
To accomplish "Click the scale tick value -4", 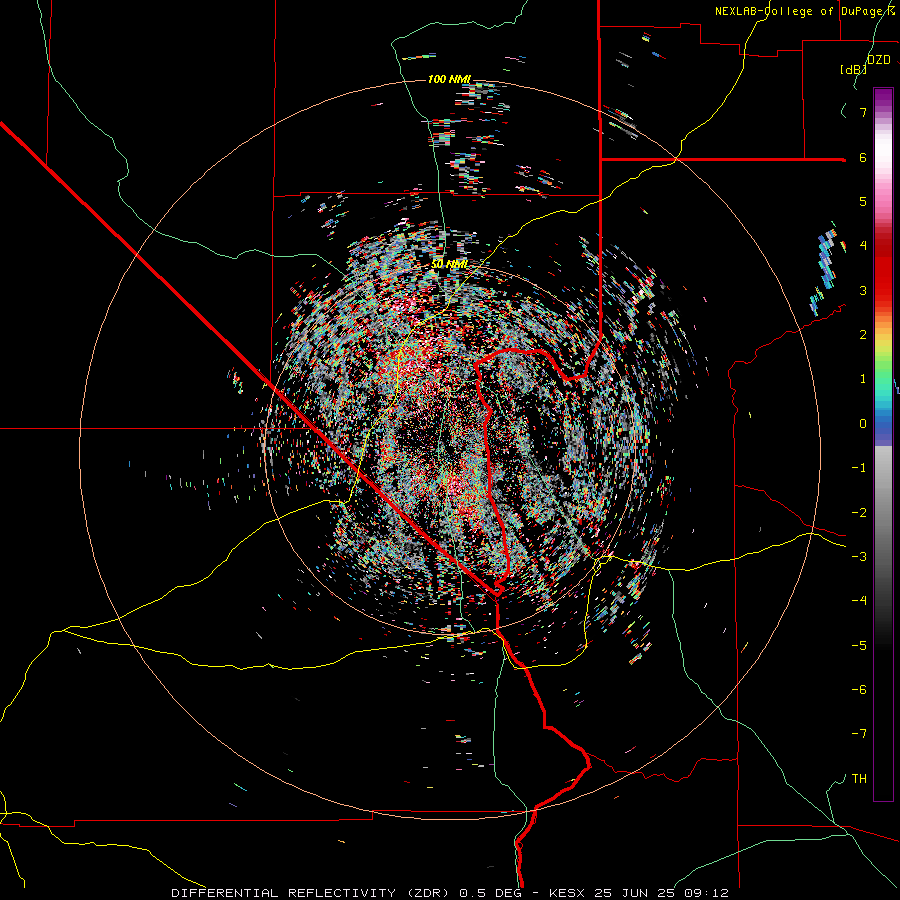I will [x=859, y=600].
